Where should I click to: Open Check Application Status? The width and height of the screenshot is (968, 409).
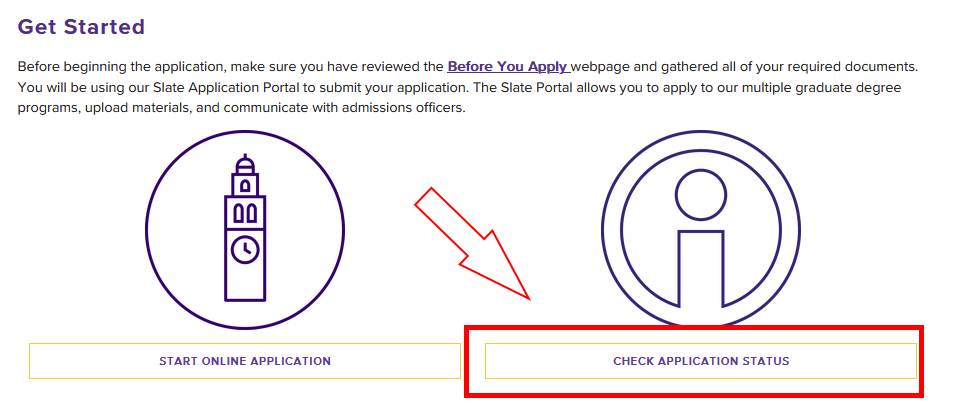pyautogui.click(x=701, y=361)
